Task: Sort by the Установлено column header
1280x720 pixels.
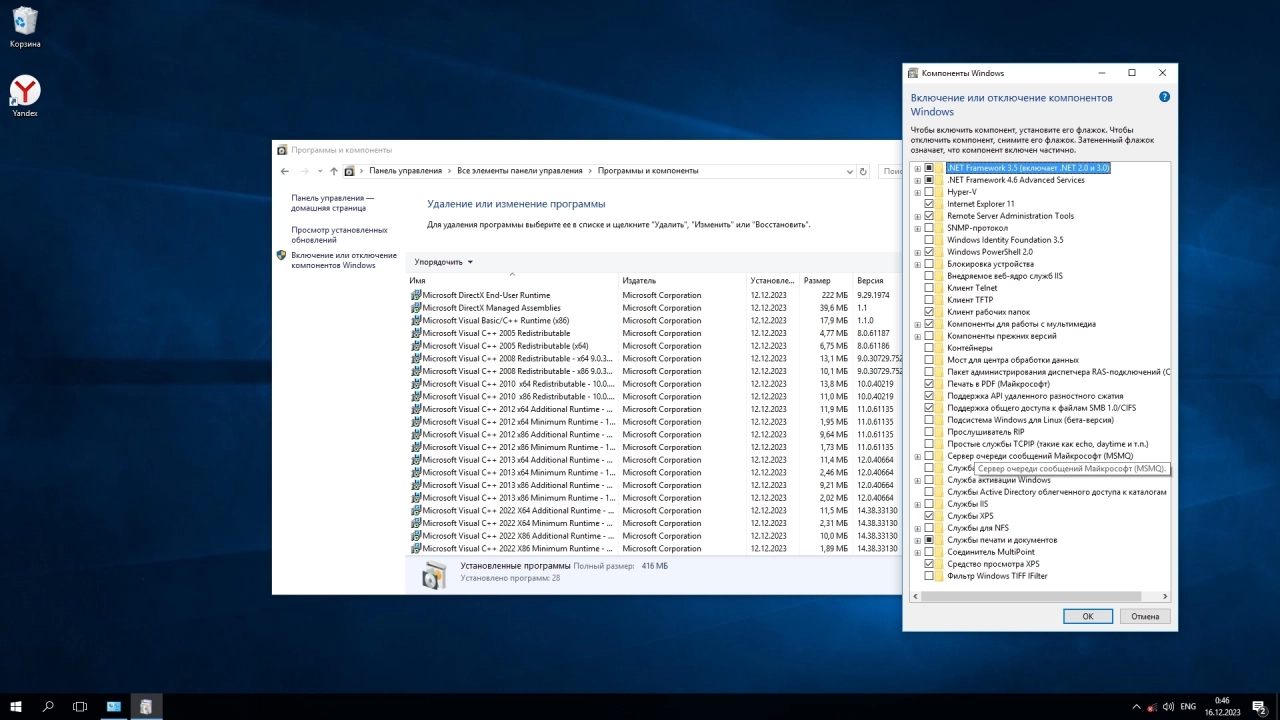Action: pyautogui.click(x=773, y=281)
